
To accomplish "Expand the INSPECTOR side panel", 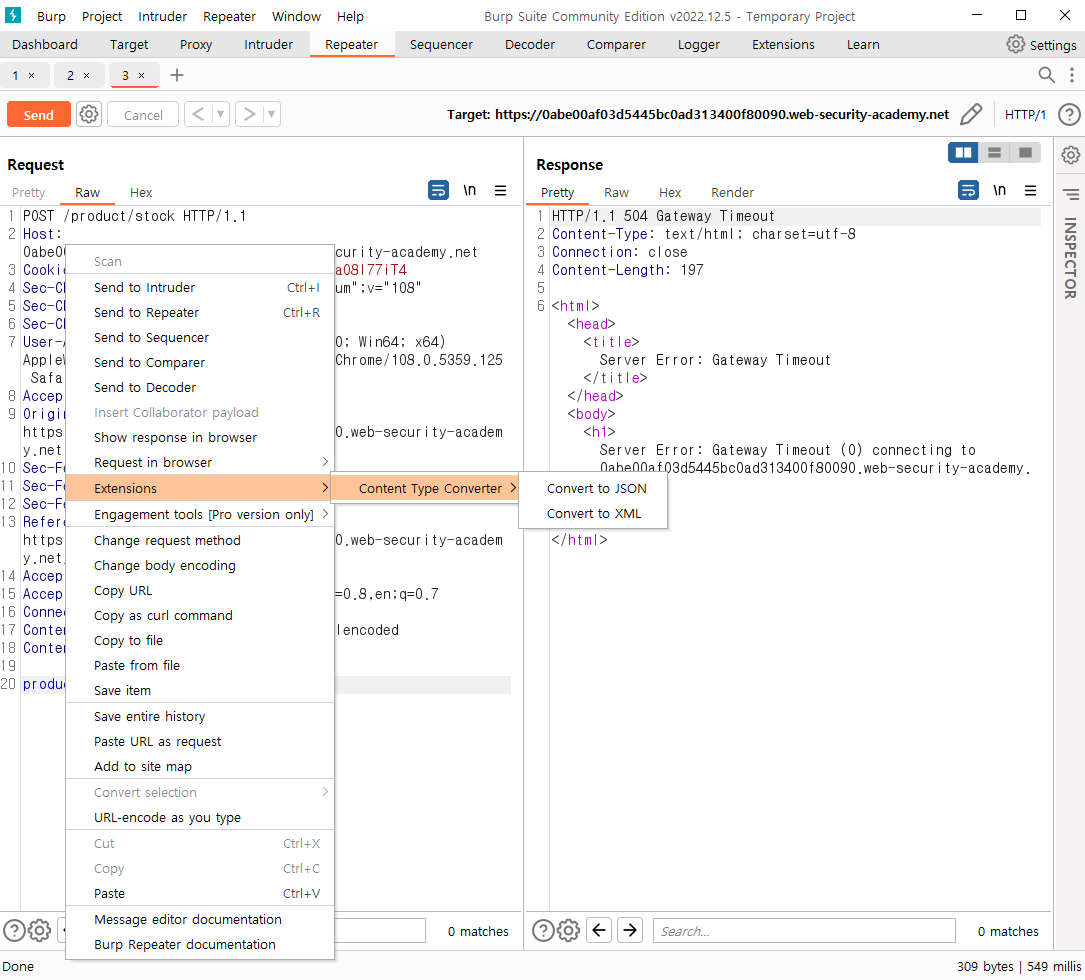I will coord(1070,257).
